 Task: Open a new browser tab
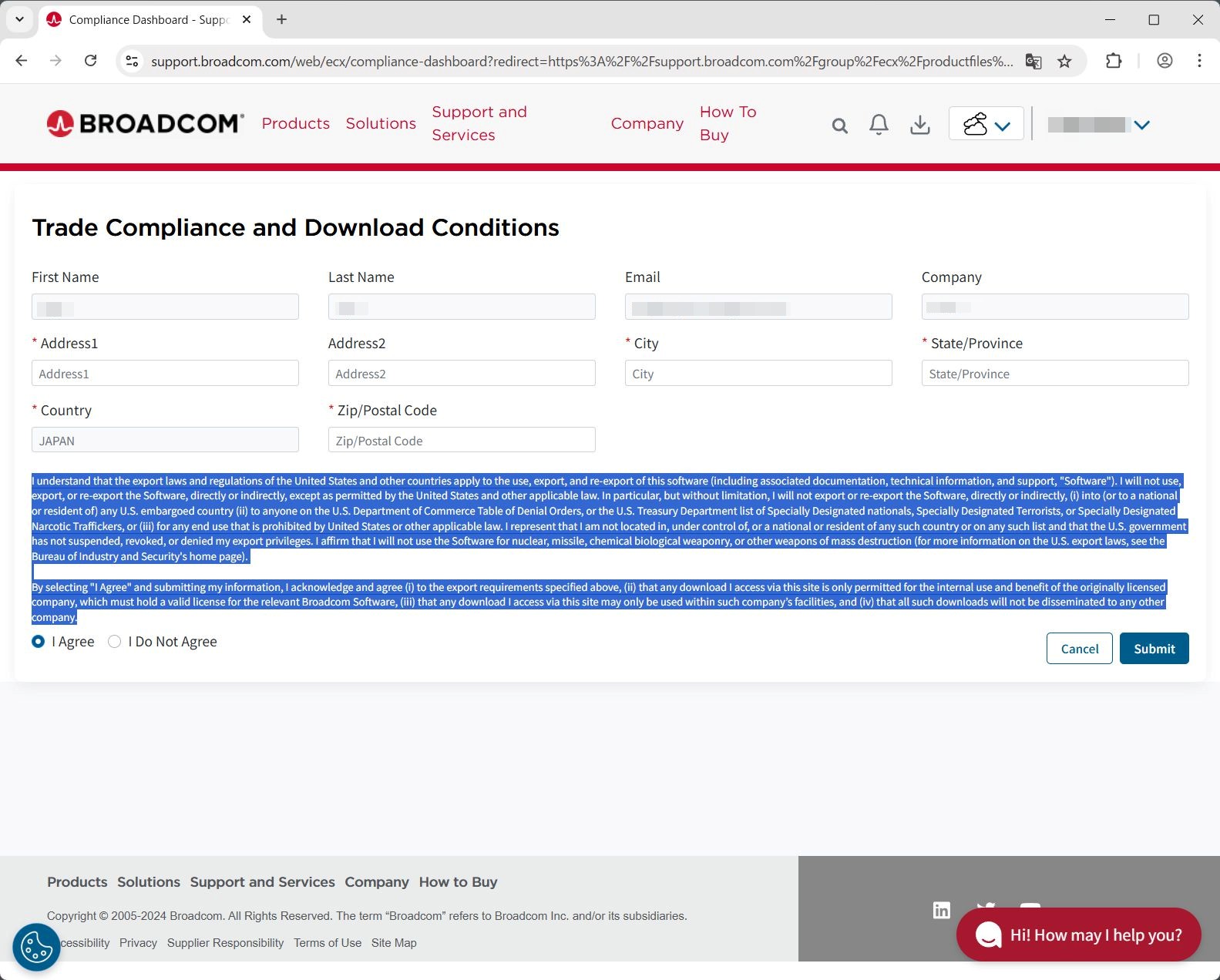[x=282, y=19]
